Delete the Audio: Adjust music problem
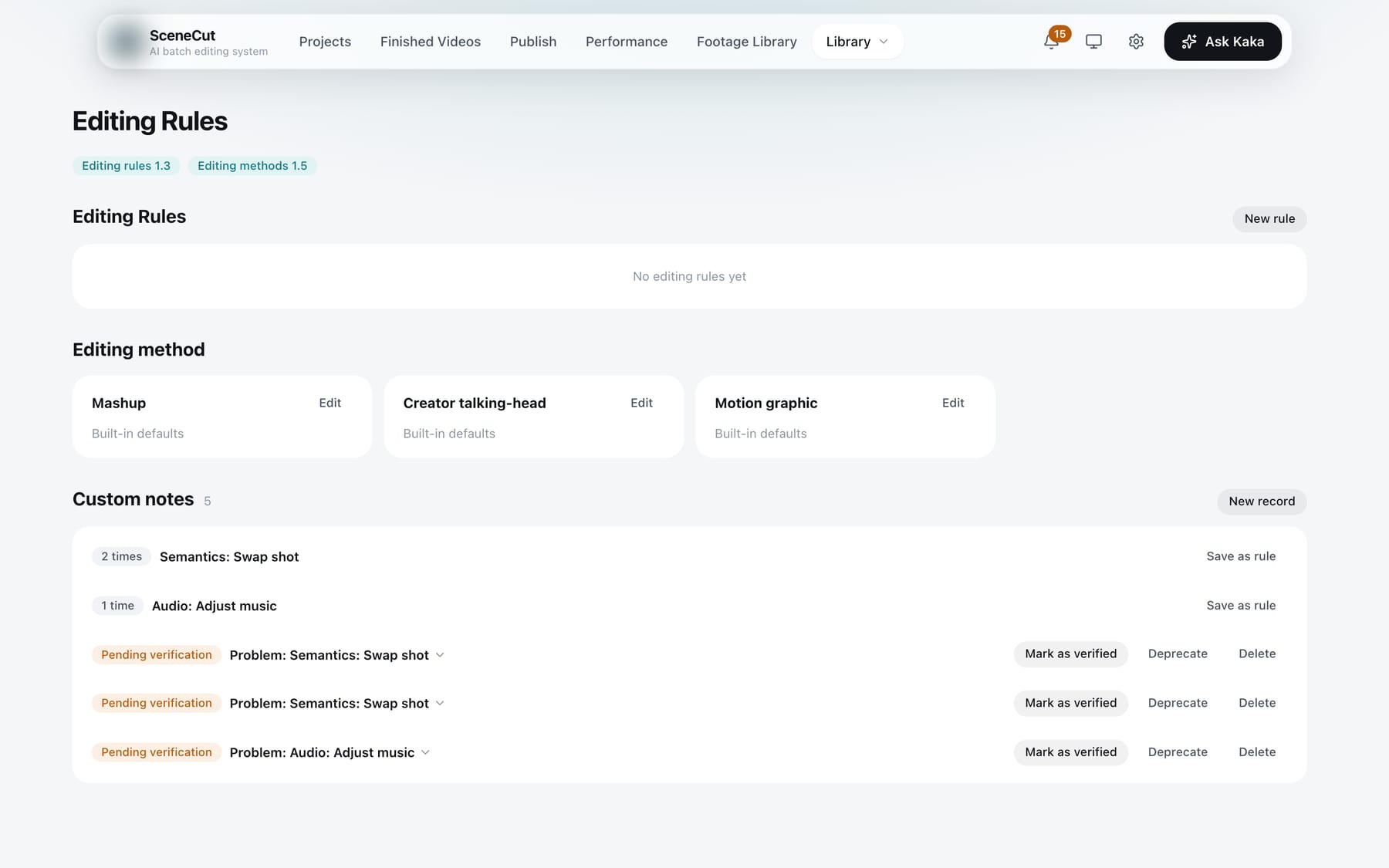 tap(1257, 752)
